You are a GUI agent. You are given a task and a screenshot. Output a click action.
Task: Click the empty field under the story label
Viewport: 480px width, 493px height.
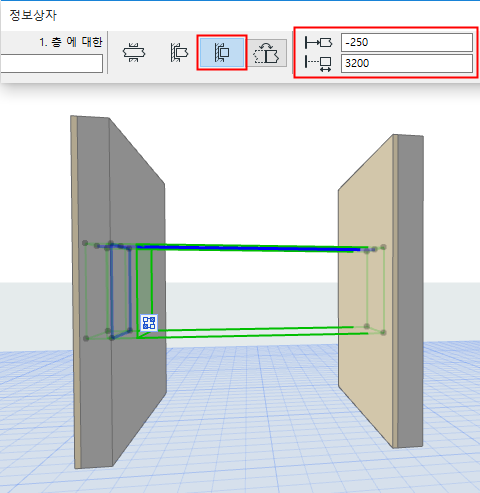pos(51,63)
